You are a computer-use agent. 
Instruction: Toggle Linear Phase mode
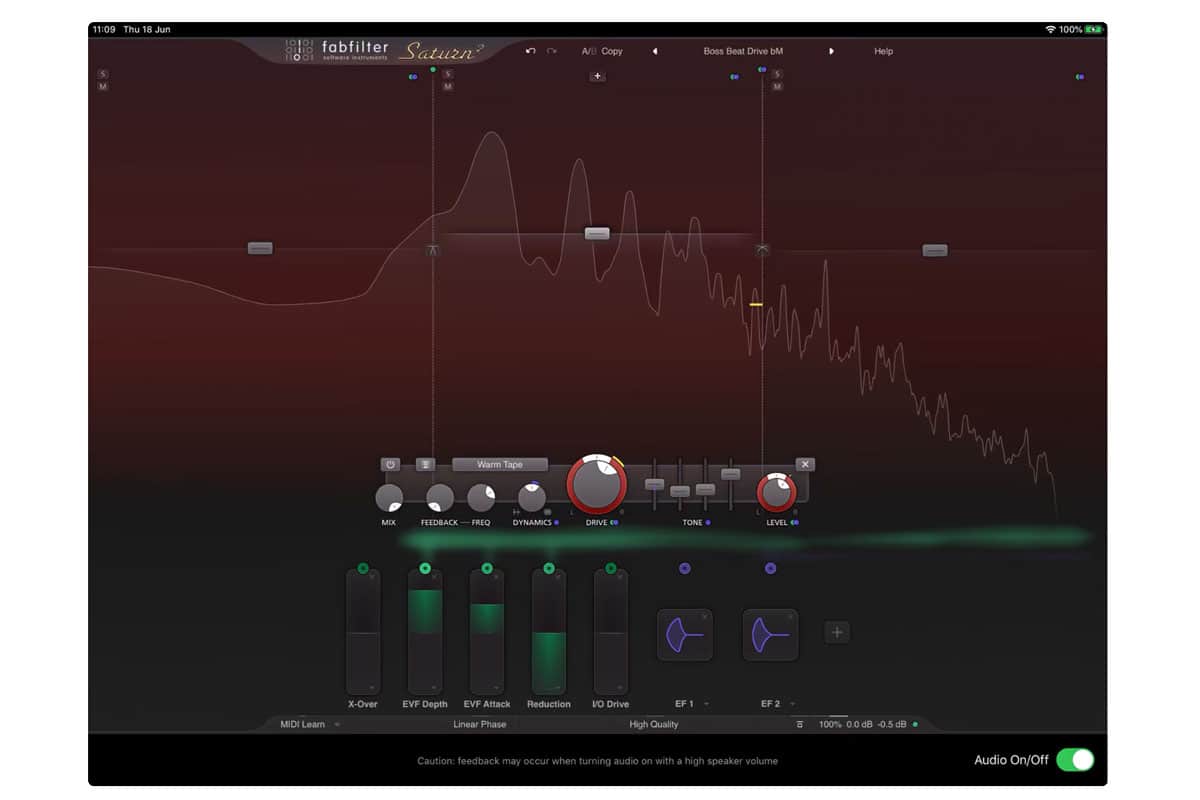click(x=480, y=724)
